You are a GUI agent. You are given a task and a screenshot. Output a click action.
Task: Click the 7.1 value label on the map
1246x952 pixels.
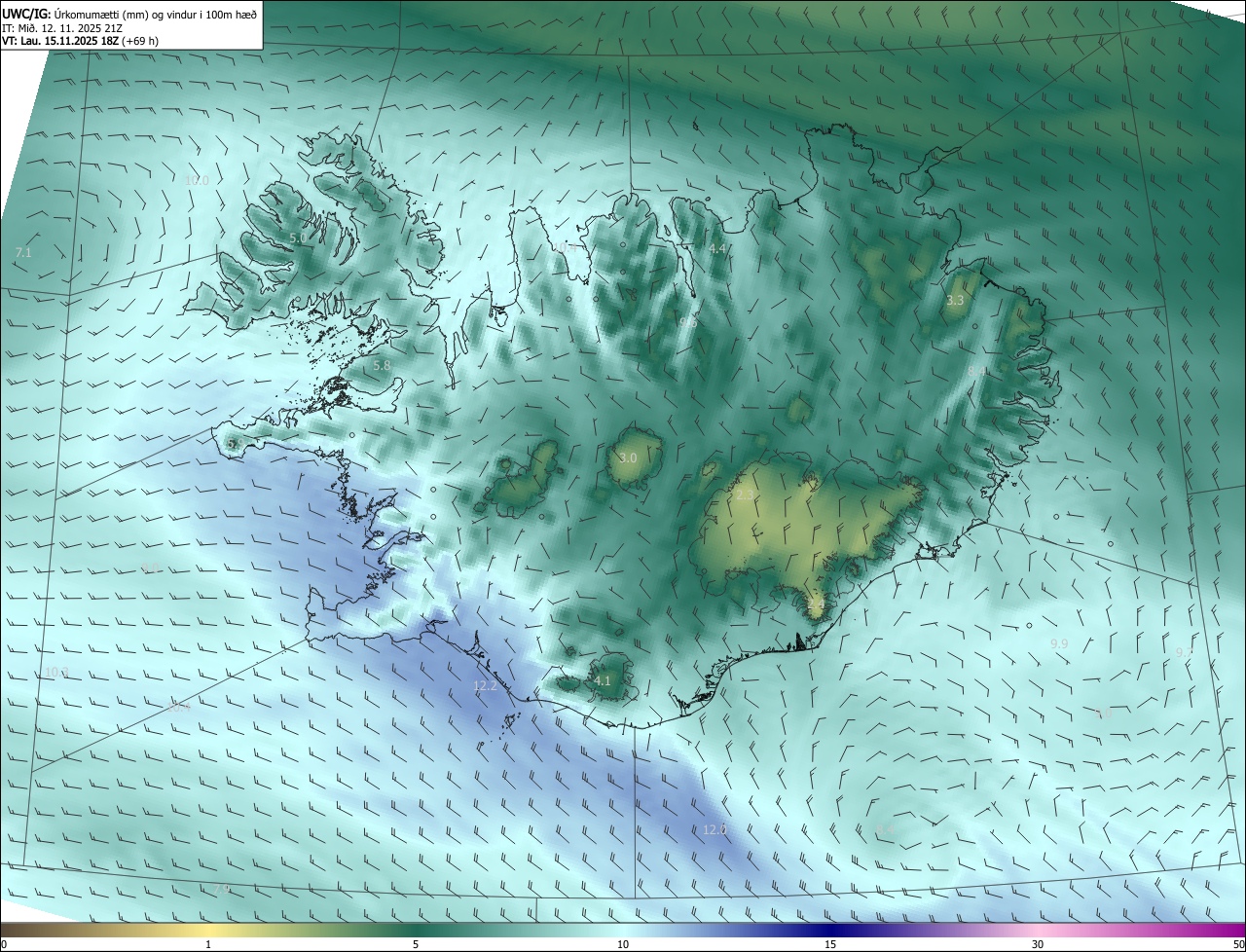(23, 252)
